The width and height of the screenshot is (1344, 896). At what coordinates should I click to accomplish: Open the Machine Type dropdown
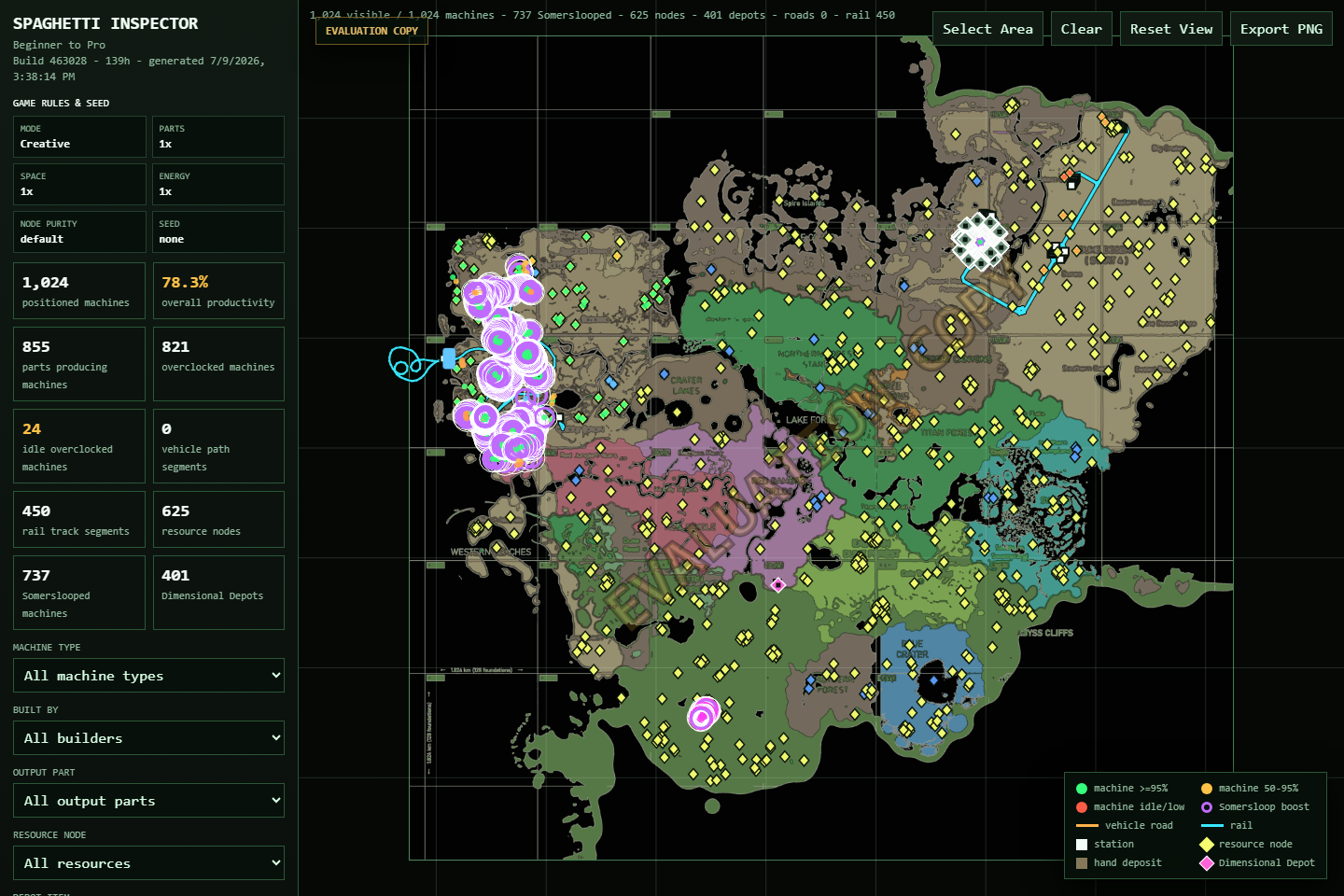tap(148, 676)
